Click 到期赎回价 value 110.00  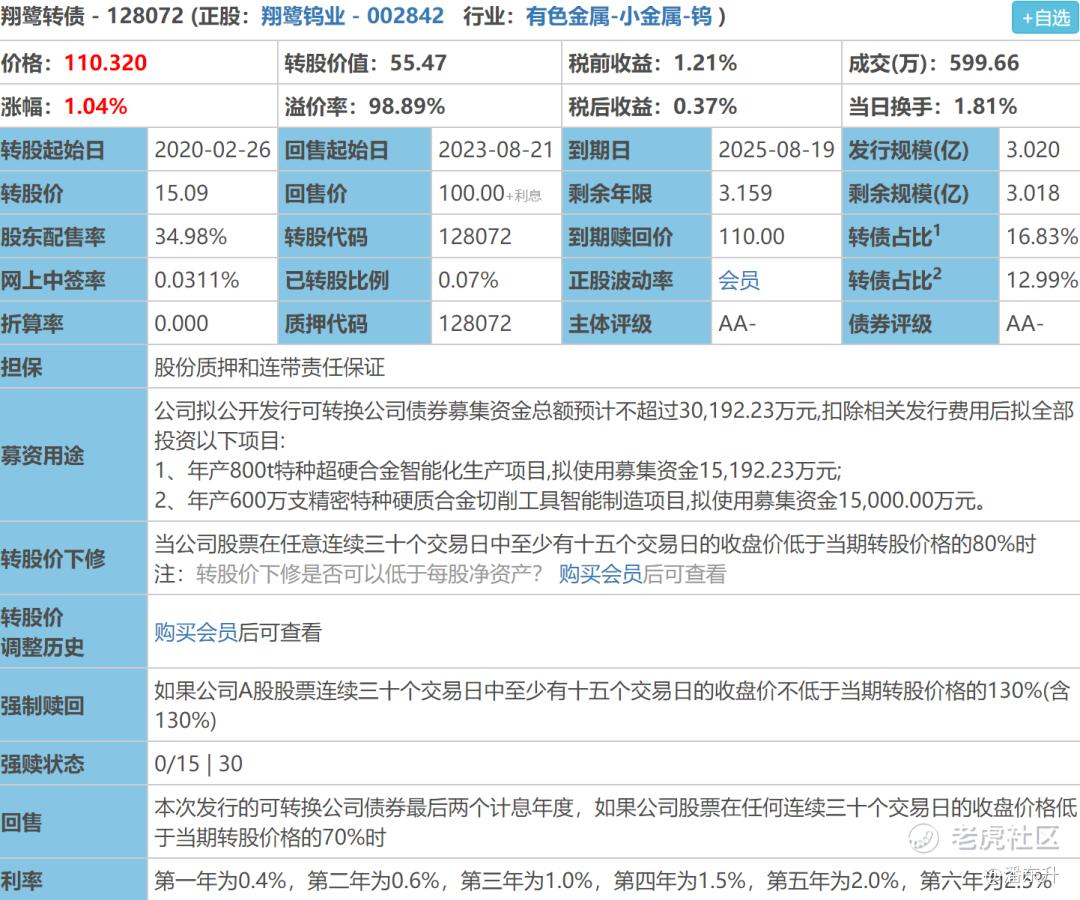point(751,236)
